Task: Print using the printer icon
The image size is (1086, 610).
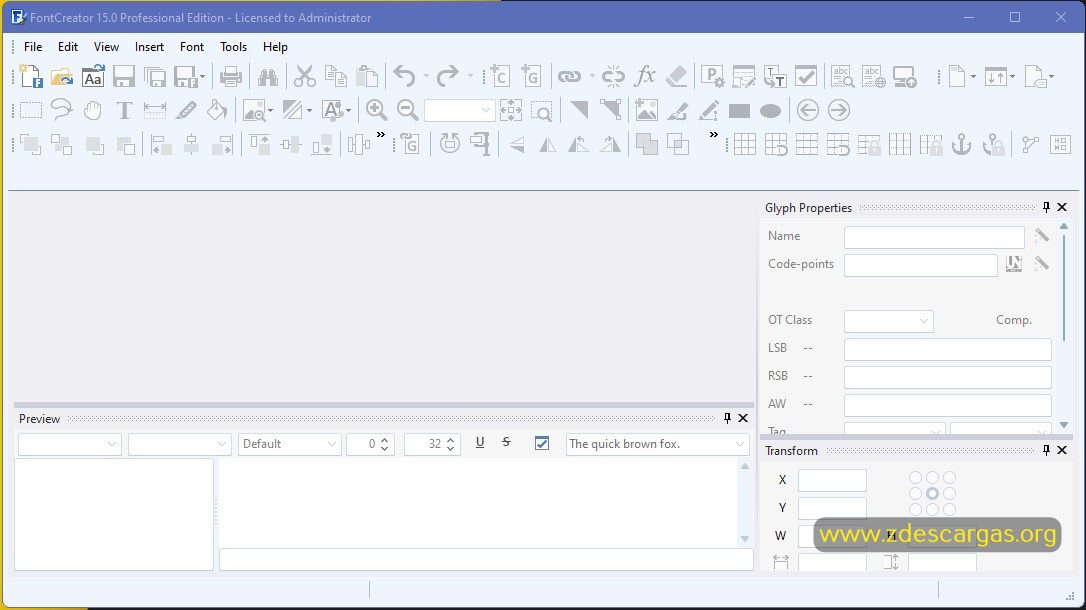Action: coord(231,76)
